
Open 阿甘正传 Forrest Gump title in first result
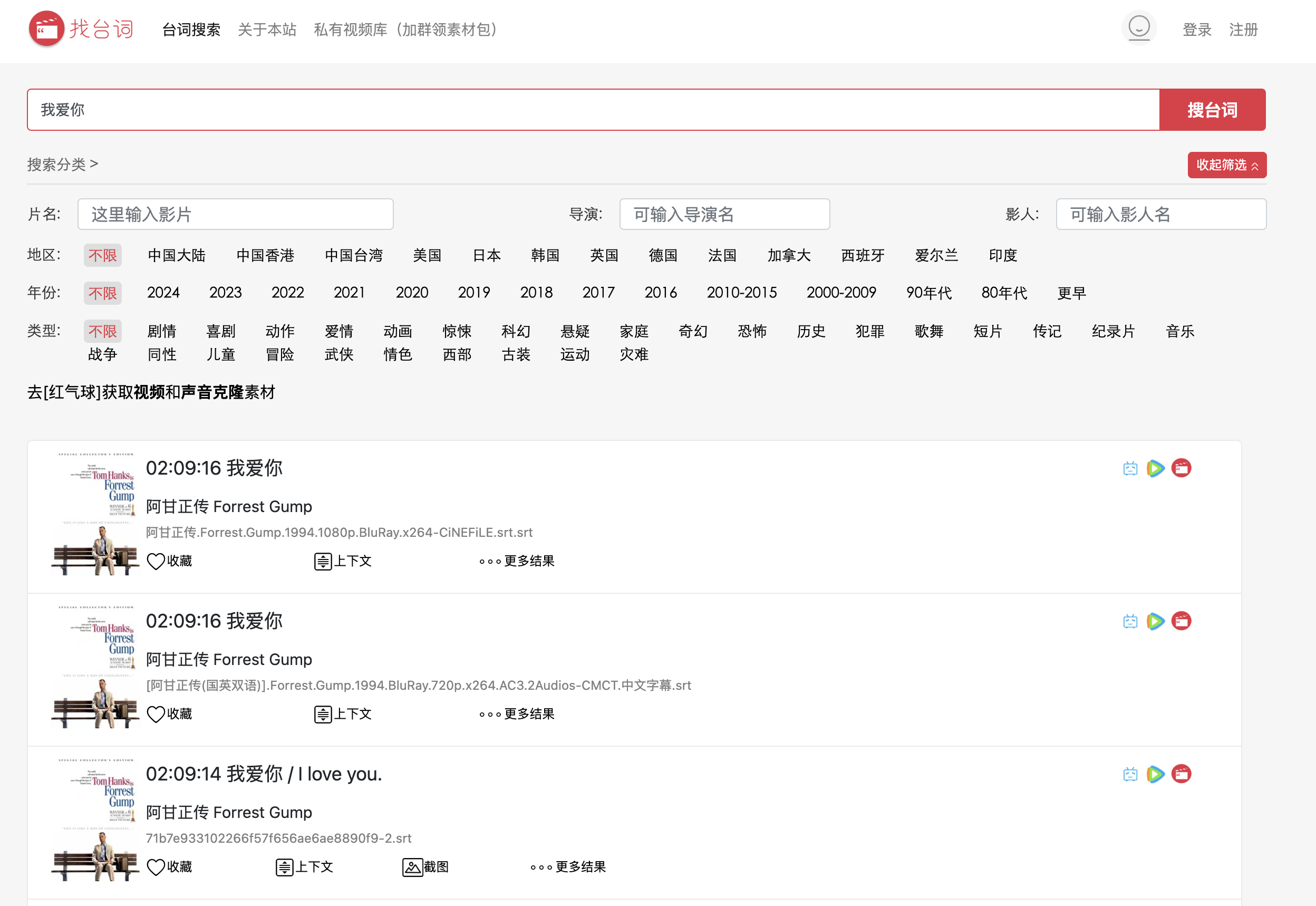pyautogui.click(x=229, y=506)
